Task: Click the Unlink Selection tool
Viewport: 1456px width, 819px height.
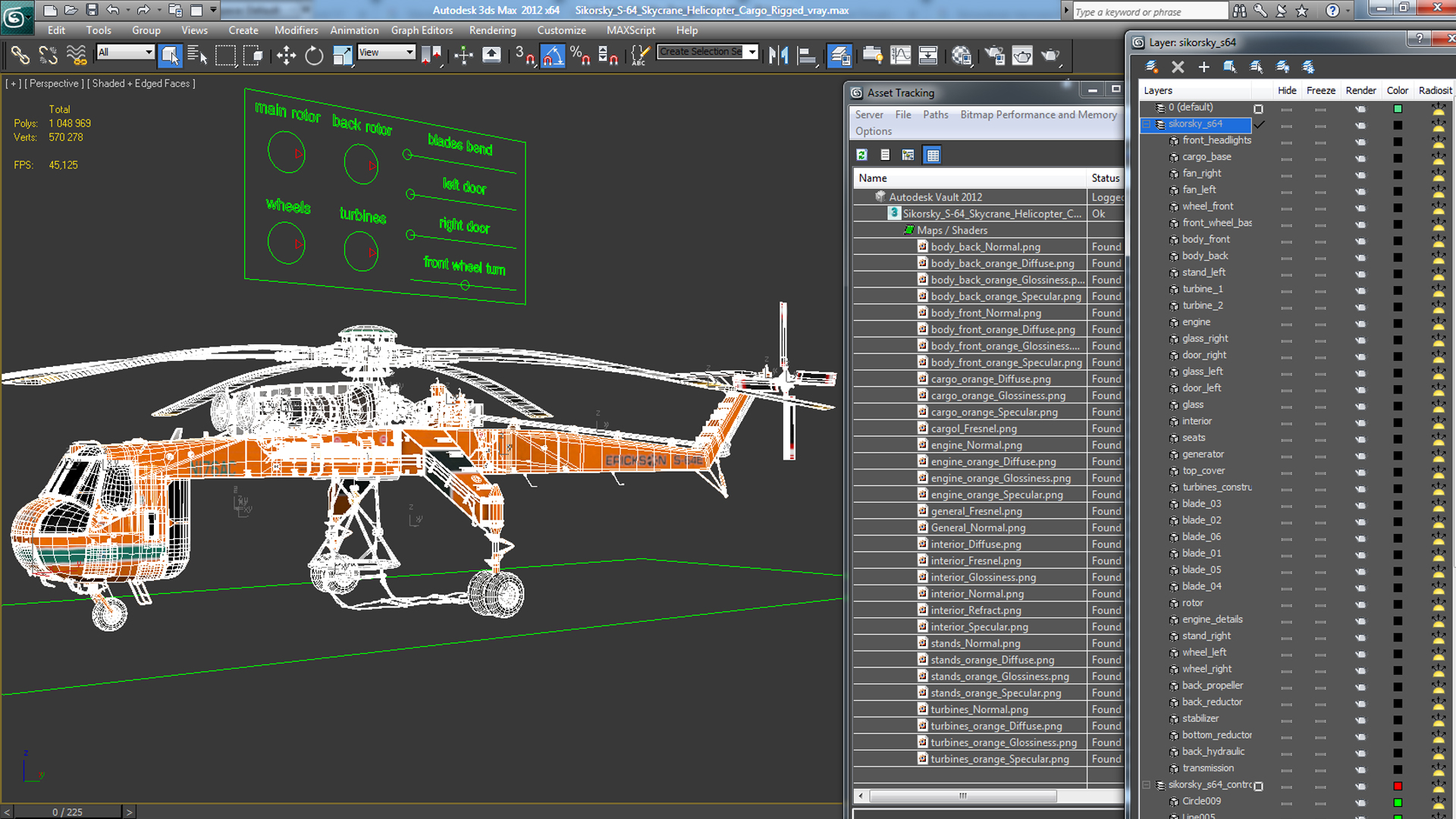Action: 48,55
